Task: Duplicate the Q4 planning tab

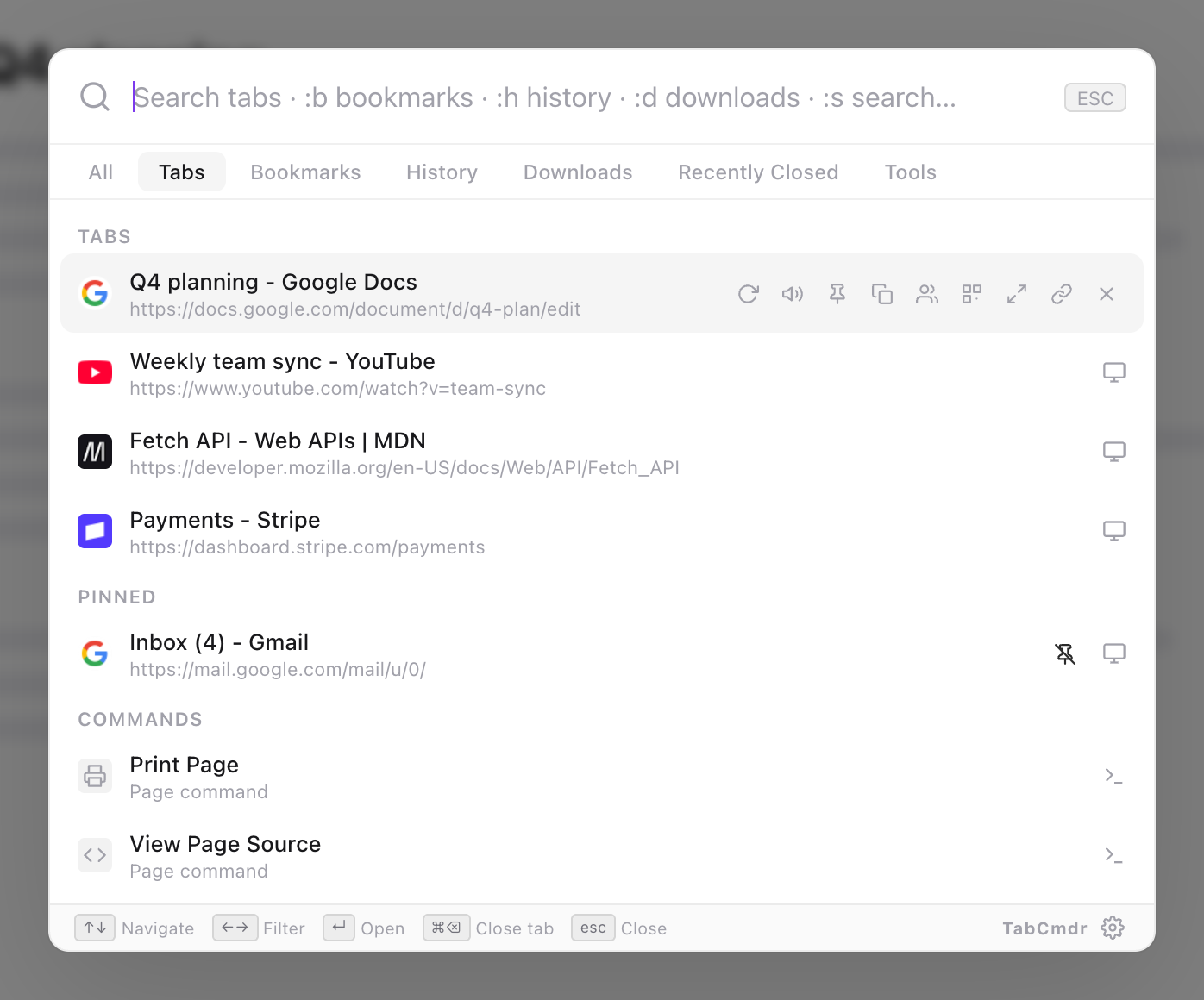Action: pos(882,294)
